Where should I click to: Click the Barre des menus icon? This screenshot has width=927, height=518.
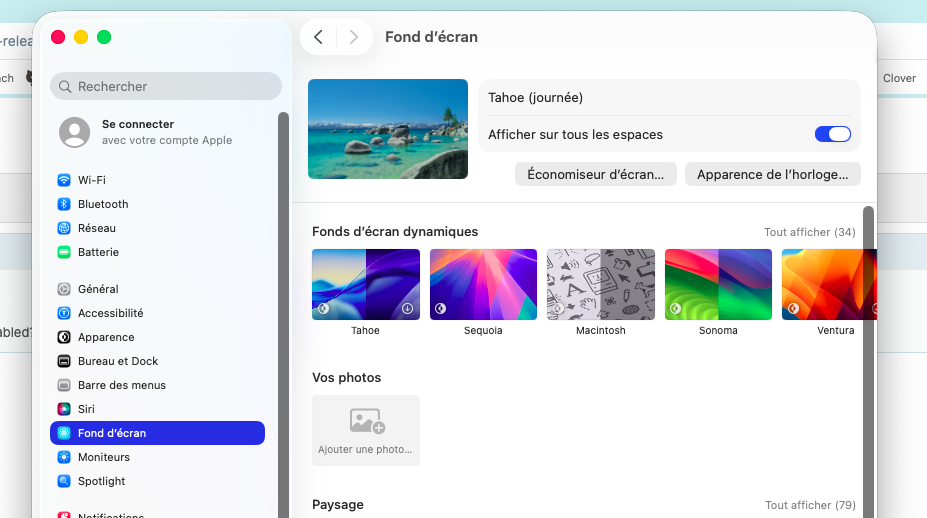pyautogui.click(x=64, y=385)
